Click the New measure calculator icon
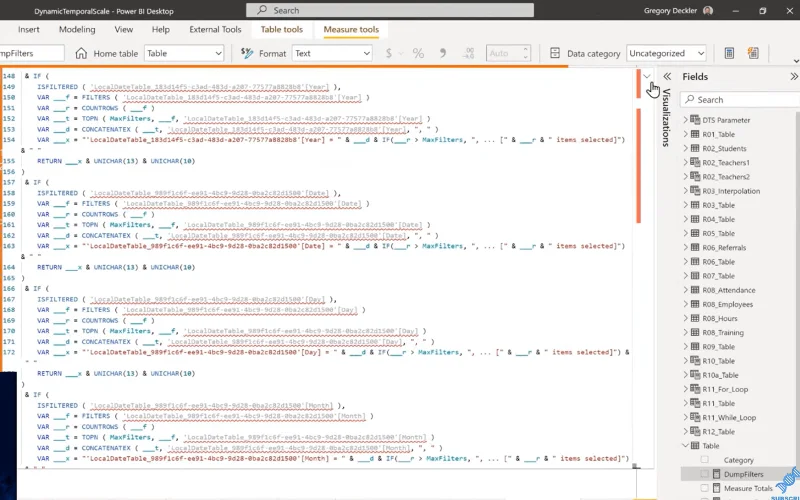 click(x=729, y=53)
